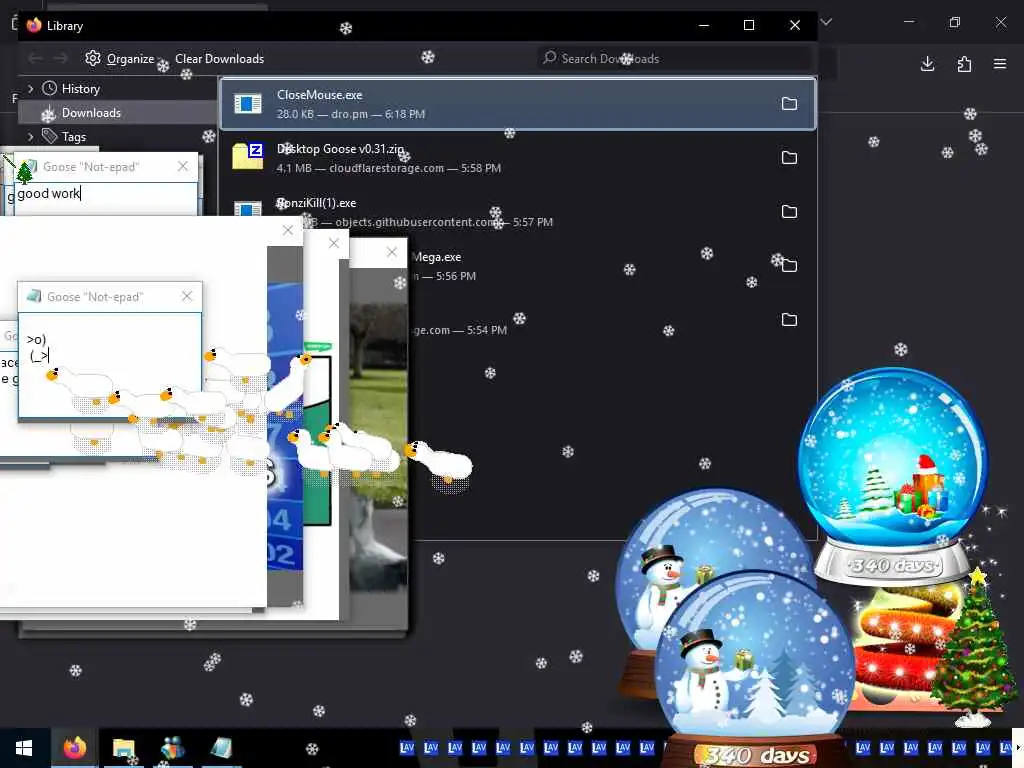This screenshot has width=1024, height=768.
Task: Click the Desktop Goose zip file icon
Action: [248, 157]
